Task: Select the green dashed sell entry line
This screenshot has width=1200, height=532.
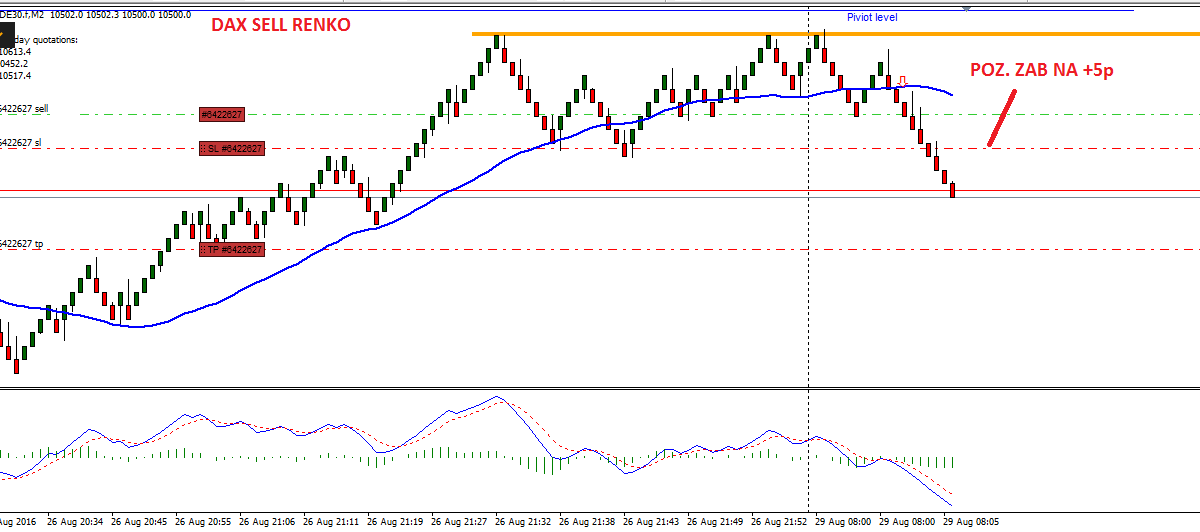Action: coord(600,114)
